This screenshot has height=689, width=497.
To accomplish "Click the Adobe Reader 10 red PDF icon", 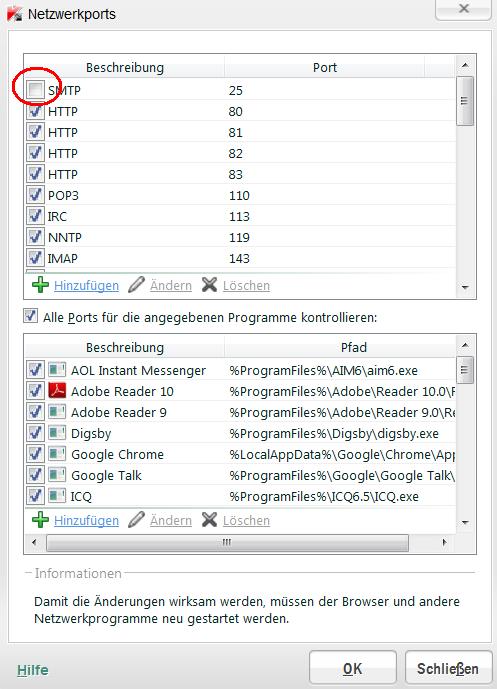I will [57, 390].
